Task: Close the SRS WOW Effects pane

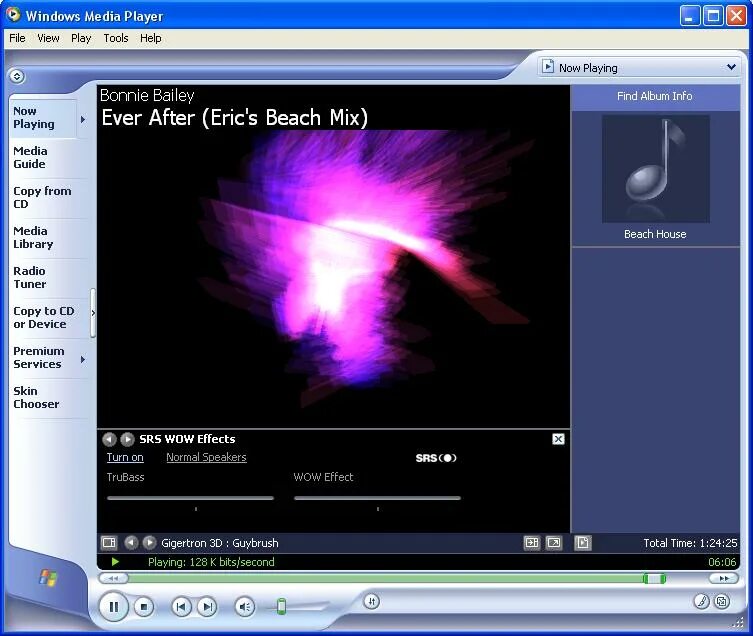Action: pos(558,439)
